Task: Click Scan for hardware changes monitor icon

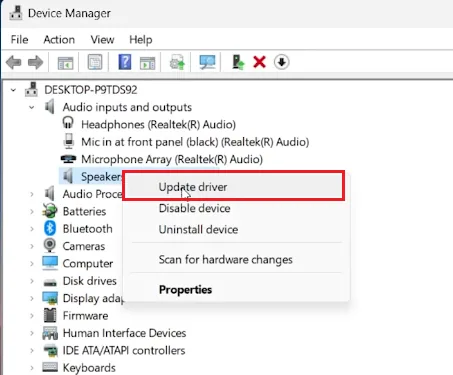Action: (x=207, y=62)
